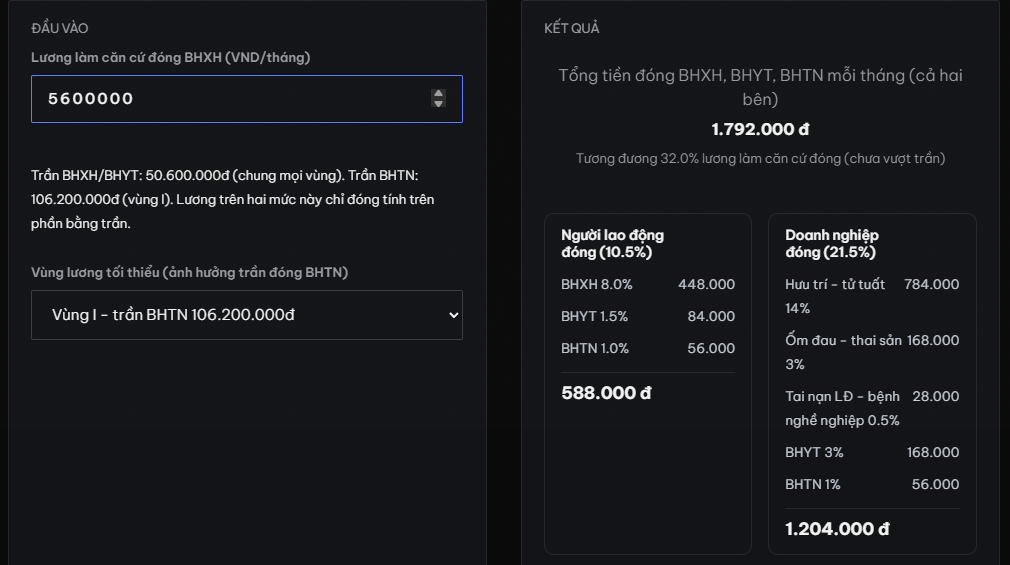Click the ĐẦU VÀO section heading
The width and height of the screenshot is (1010, 565).
[59, 28]
